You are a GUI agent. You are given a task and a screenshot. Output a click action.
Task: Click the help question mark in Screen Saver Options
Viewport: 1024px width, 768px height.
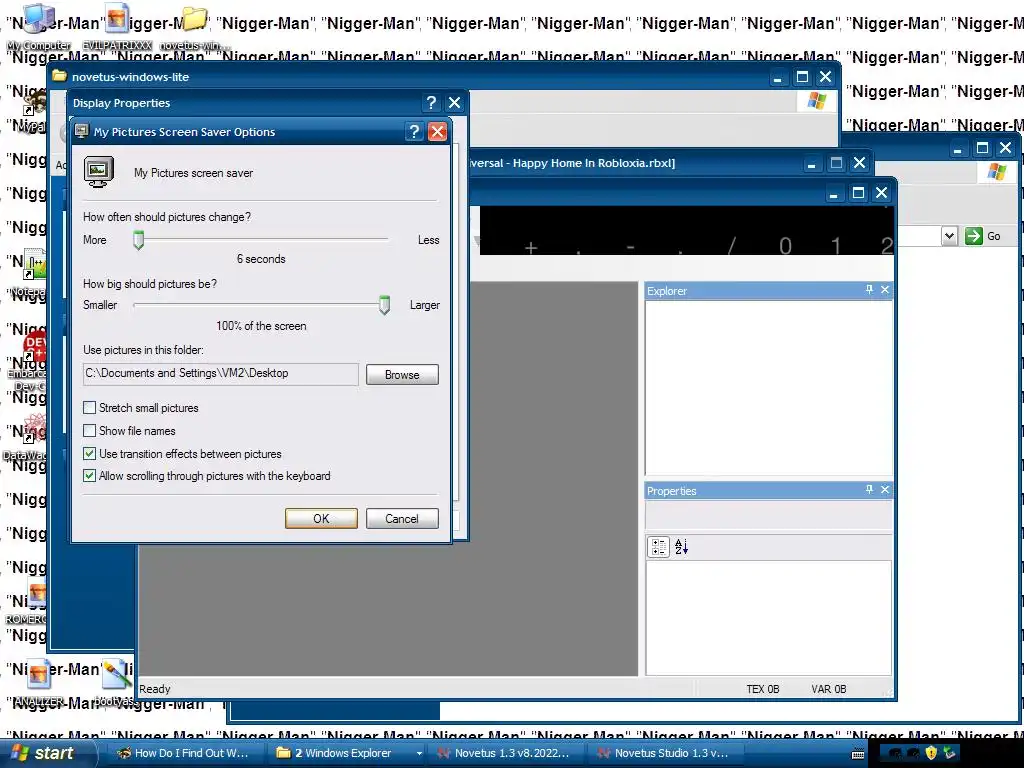[x=414, y=132]
